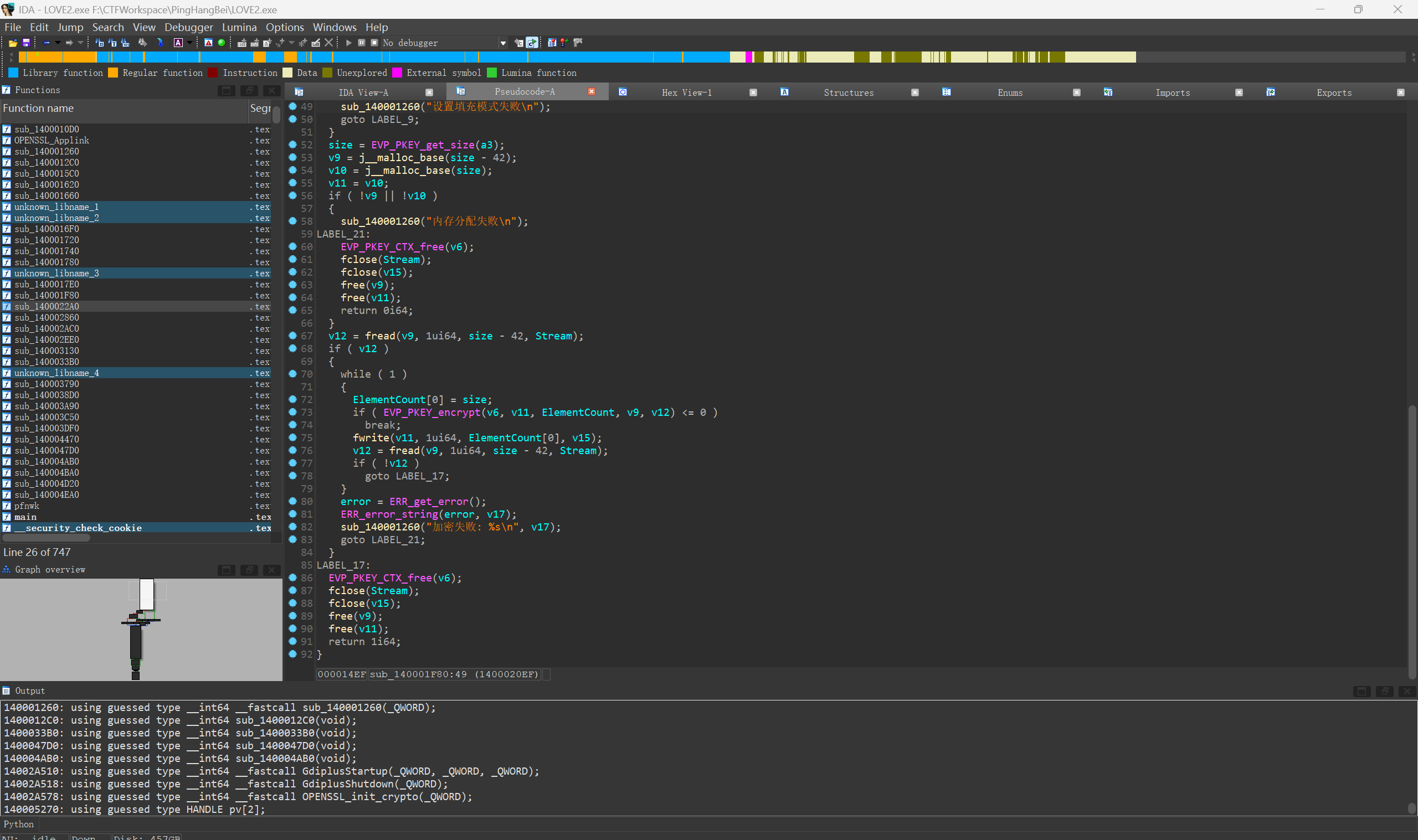Click the Search for text 'A' icon
Screen dimensions: 1418x840
click(x=178, y=43)
